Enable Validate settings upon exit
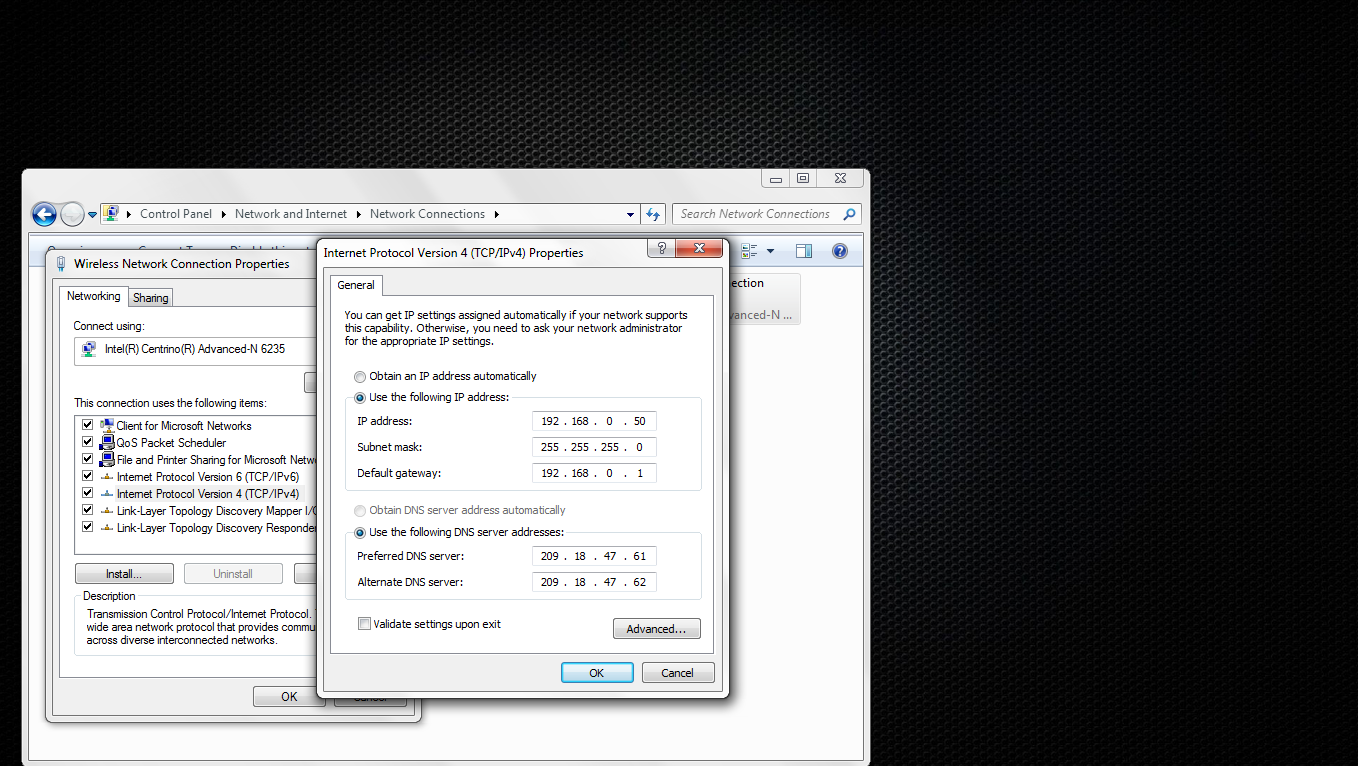1358x766 pixels. 364,622
